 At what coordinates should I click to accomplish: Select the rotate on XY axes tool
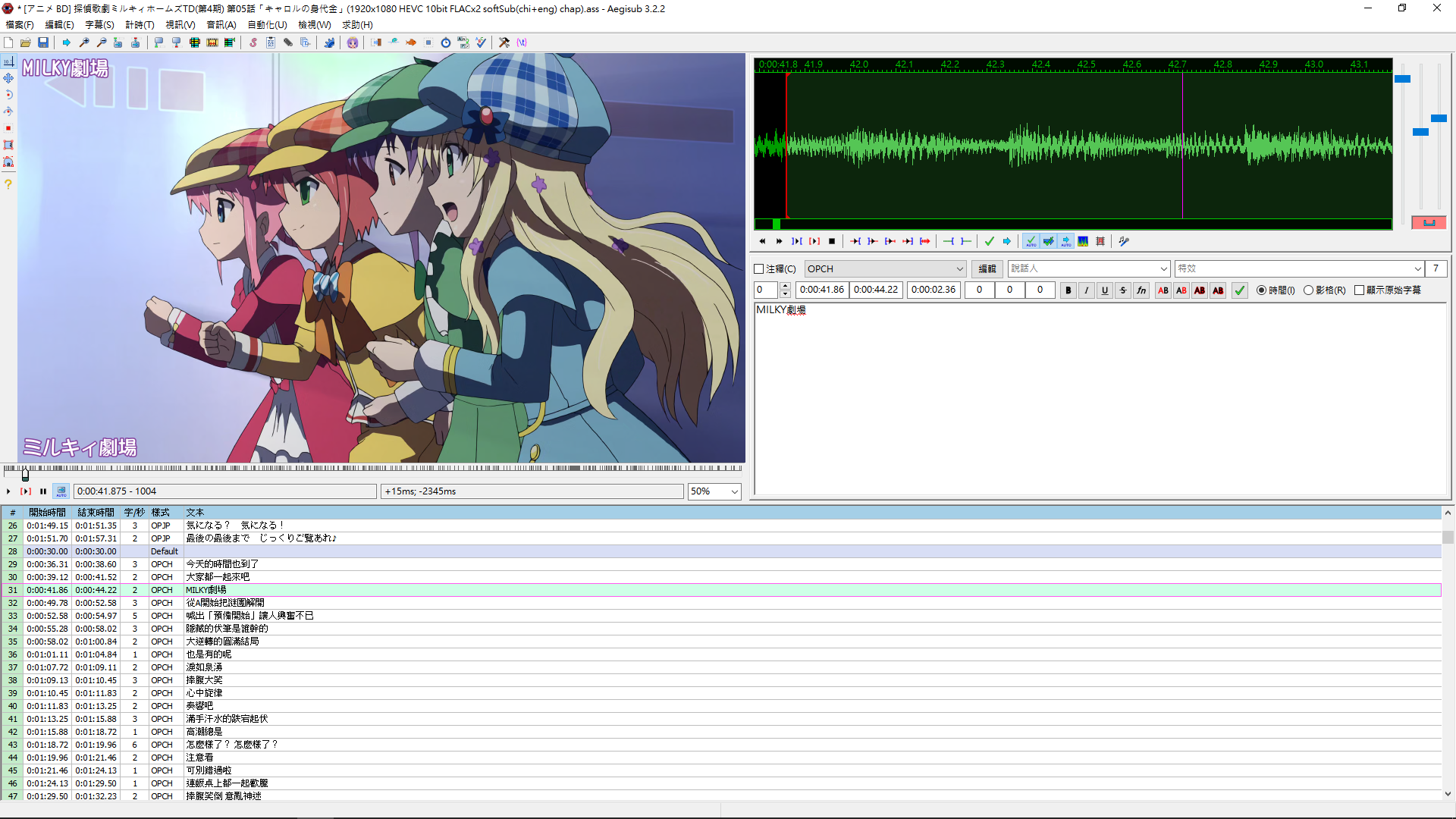[x=8, y=111]
